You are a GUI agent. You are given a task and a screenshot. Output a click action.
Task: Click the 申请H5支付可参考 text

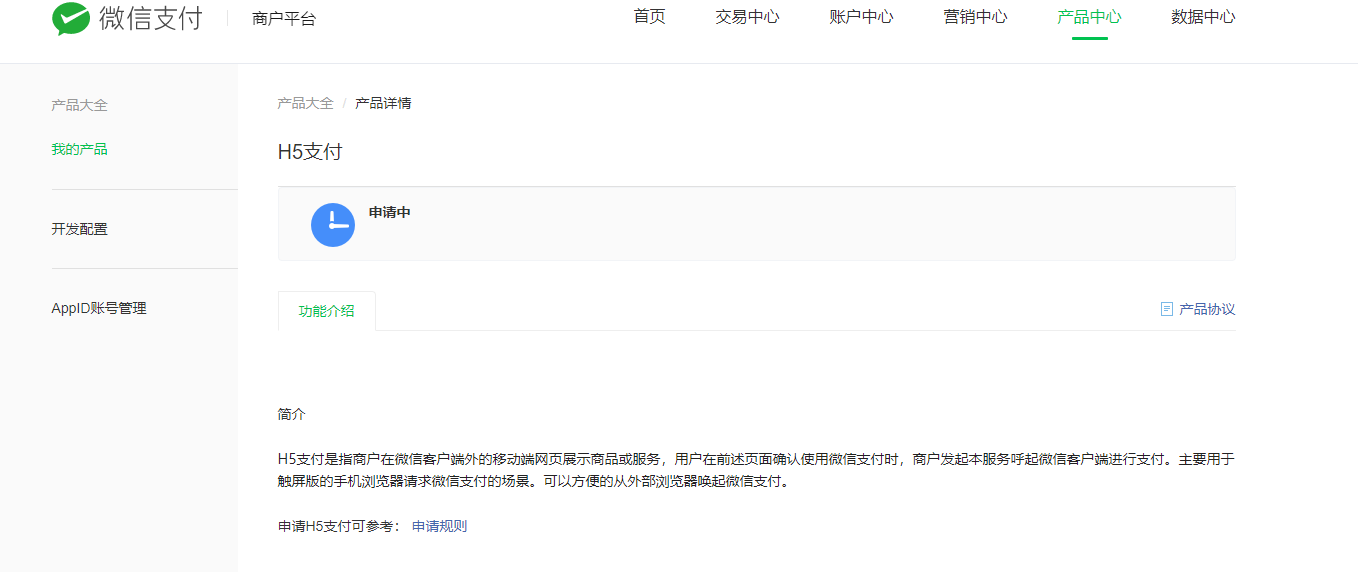coord(338,526)
